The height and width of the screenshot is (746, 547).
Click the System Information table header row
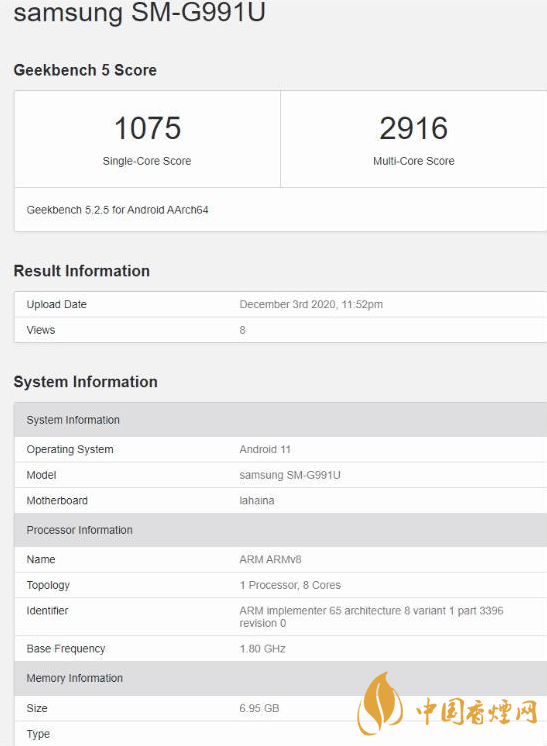[281, 420]
